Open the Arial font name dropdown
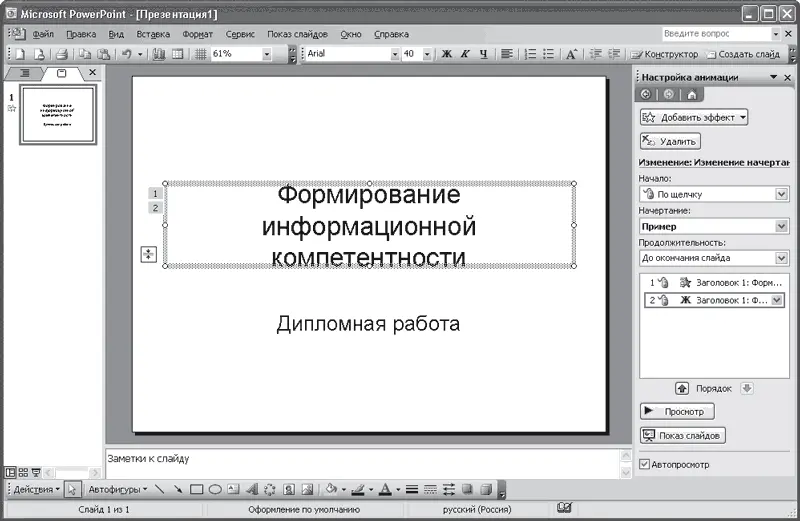The width and height of the screenshot is (800, 521). 394,54
